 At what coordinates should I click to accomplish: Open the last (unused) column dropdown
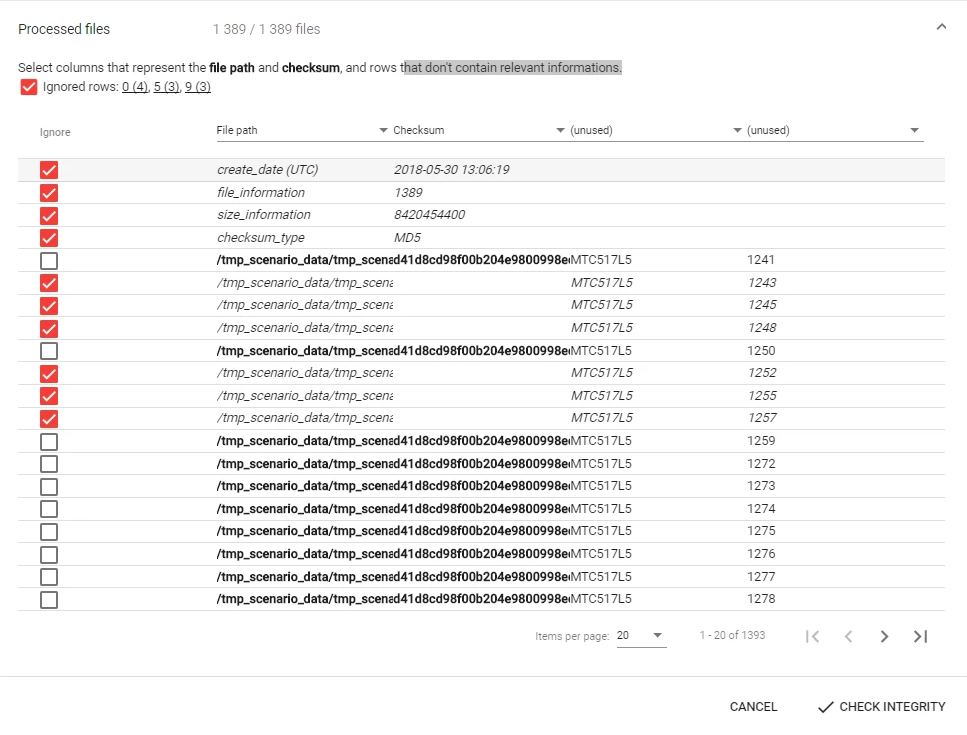[x=833, y=130]
